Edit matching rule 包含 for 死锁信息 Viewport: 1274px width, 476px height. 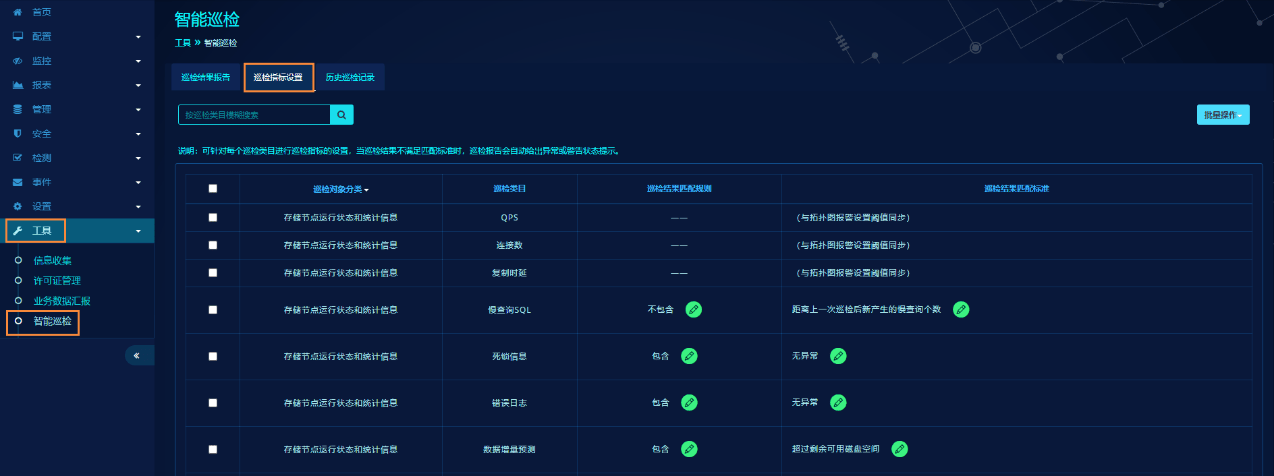coord(689,355)
